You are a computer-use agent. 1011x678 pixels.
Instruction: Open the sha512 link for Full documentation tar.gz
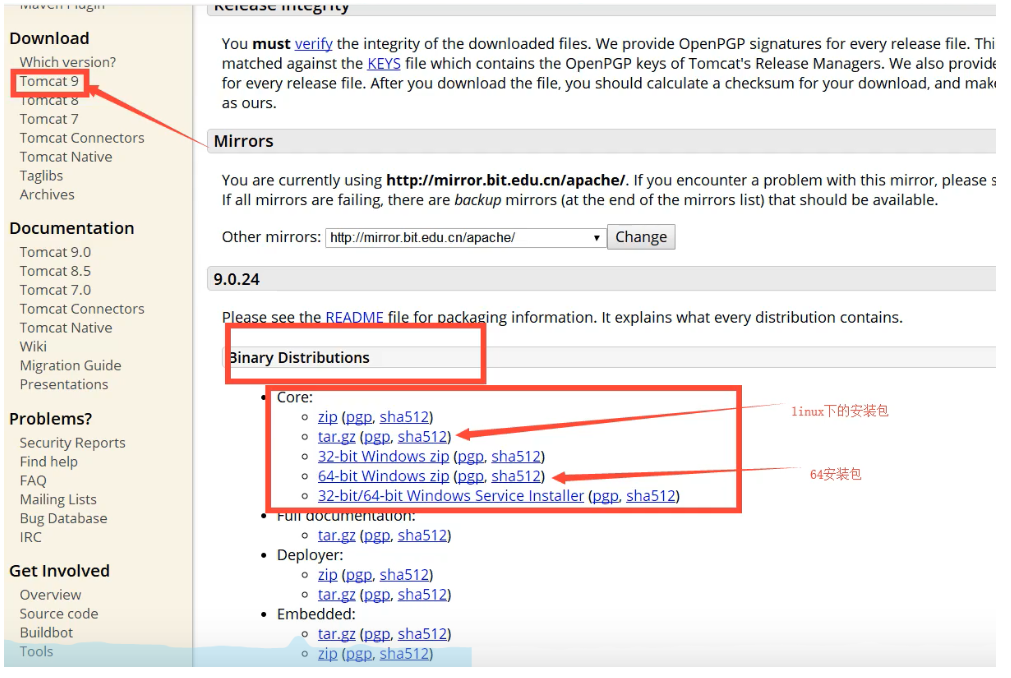pyautogui.click(x=422, y=536)
